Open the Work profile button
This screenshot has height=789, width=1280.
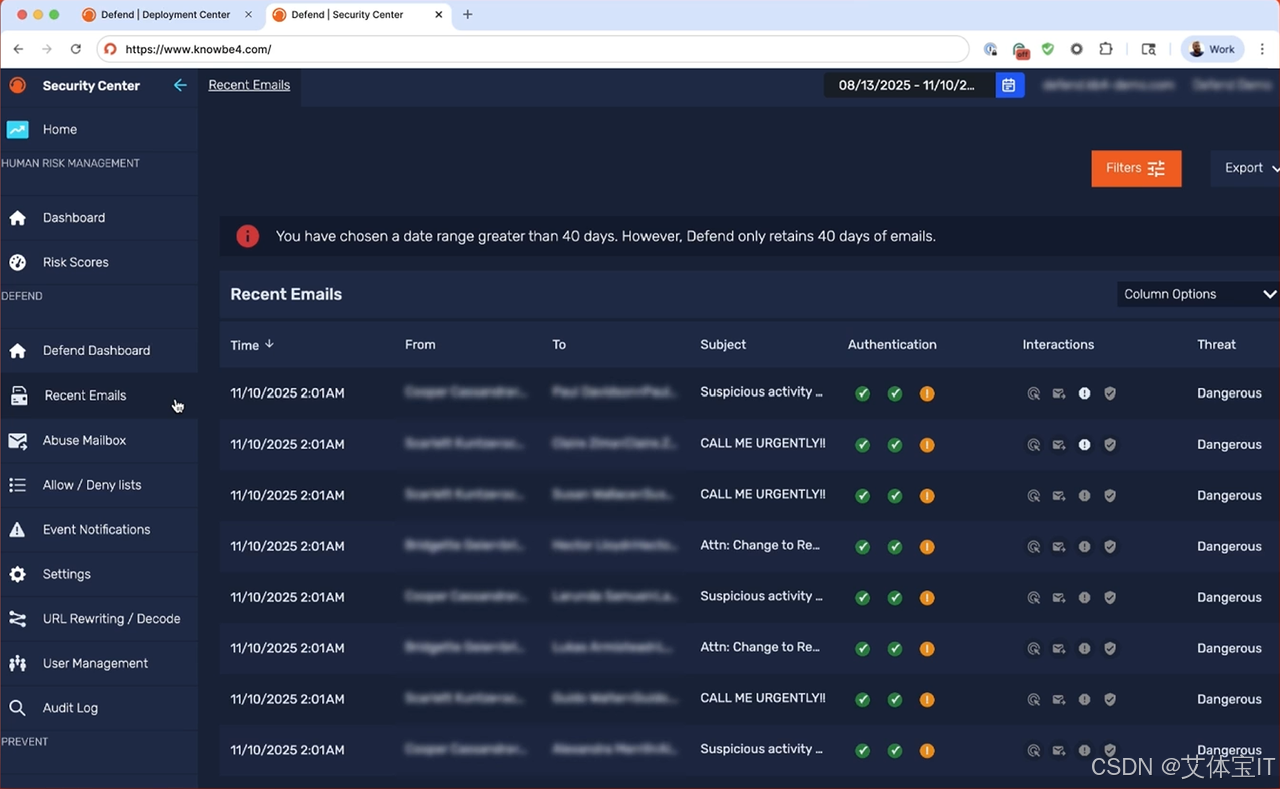coord(1213,49)
